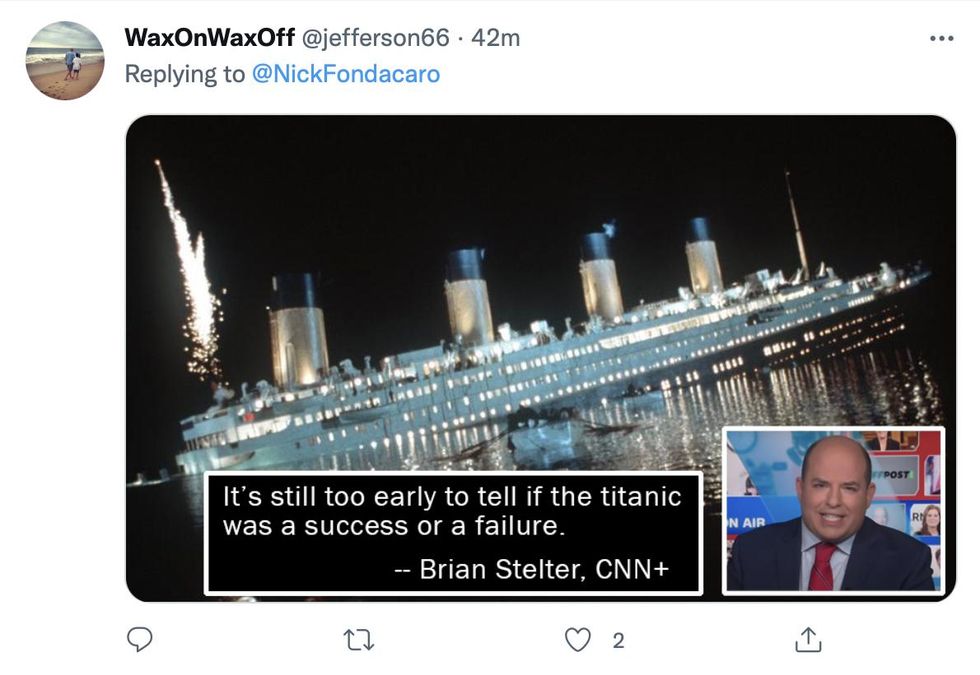Click the @jefferson66 handle

click(375, 38)
